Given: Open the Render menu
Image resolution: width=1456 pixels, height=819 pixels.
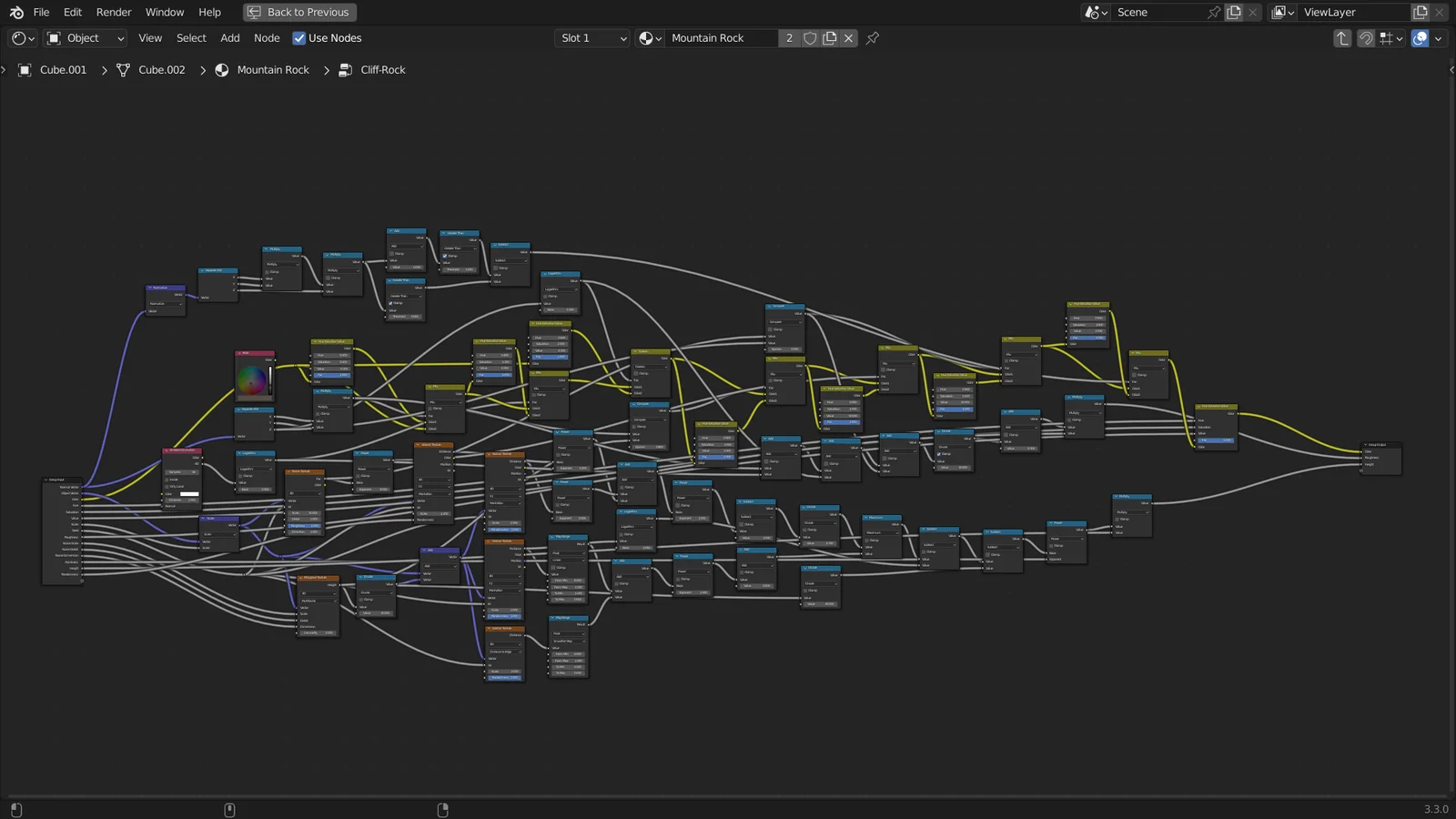Looking at the screenshot, I should (114, 12).
